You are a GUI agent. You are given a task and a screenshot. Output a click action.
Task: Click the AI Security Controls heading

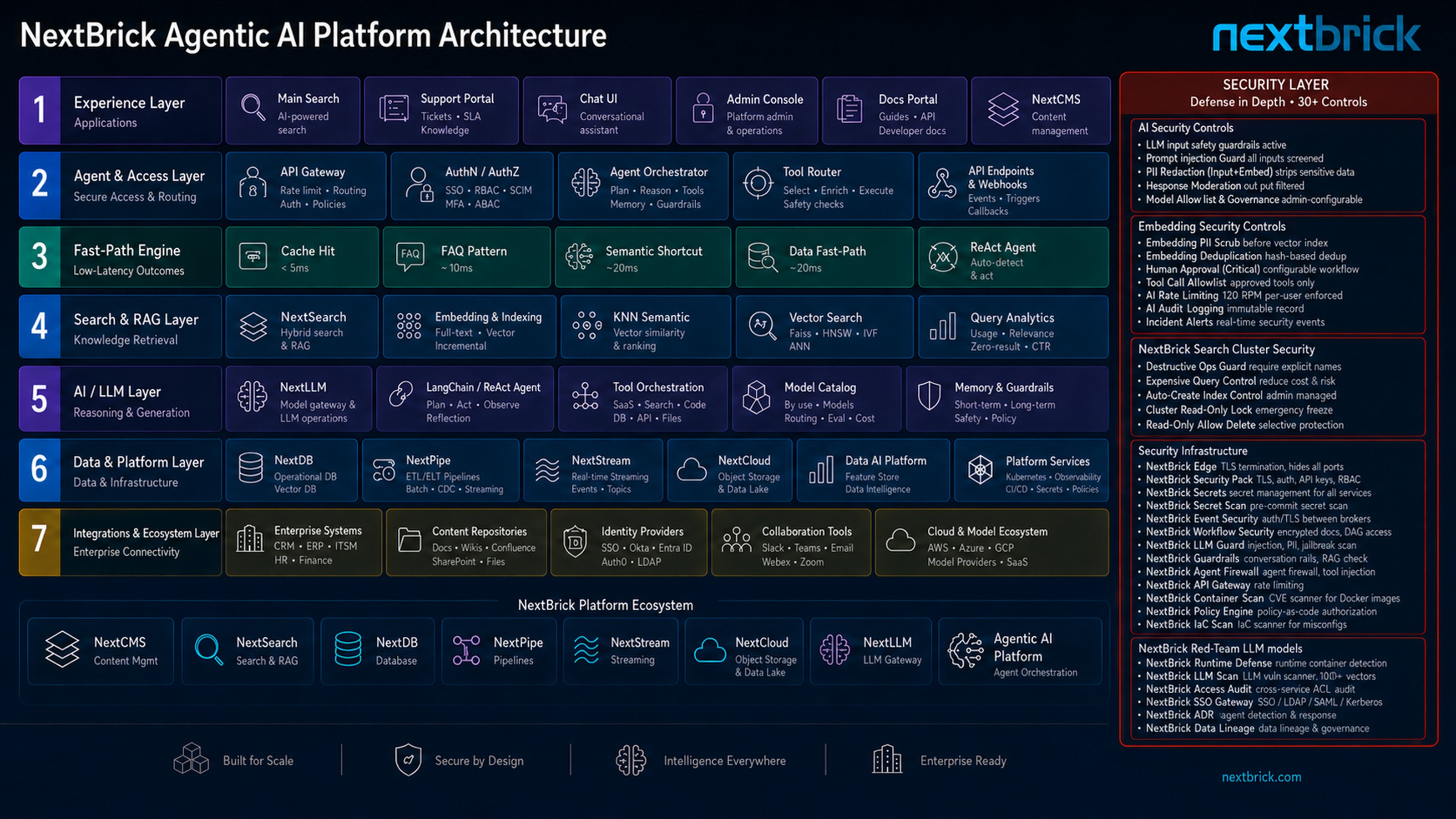pos(1185,128)
